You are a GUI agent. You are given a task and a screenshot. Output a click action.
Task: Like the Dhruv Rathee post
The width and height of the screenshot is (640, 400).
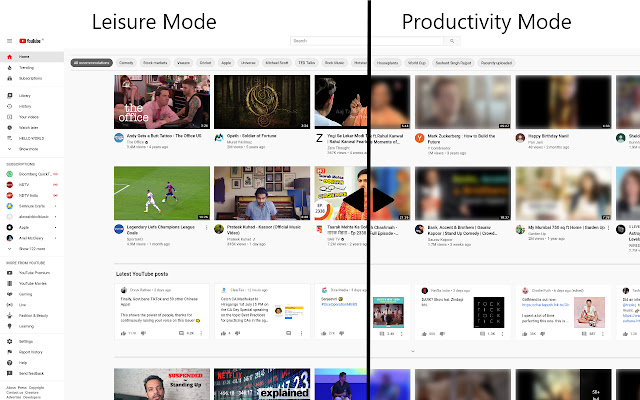[124, 333]
